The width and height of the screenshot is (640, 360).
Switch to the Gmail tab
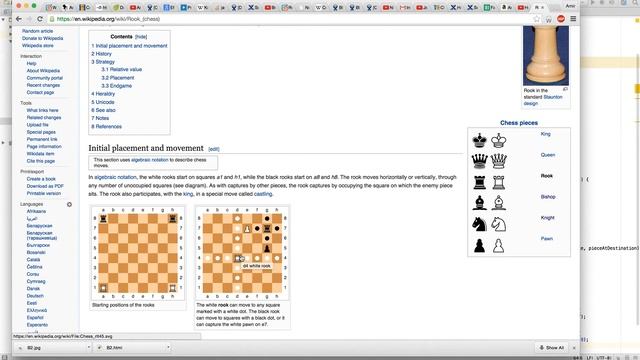tap(404, 7)
